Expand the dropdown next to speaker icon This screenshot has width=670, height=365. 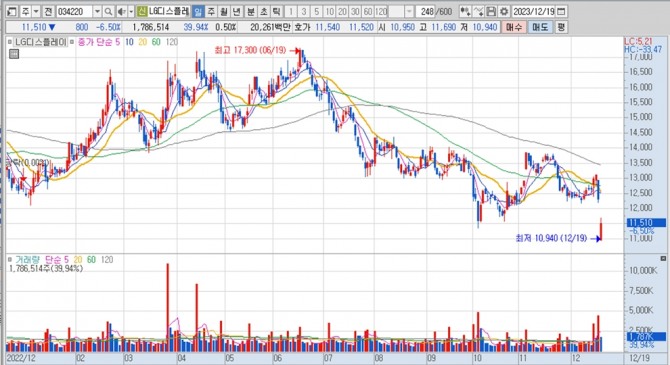pyautogui.click(x=131, y=12)
